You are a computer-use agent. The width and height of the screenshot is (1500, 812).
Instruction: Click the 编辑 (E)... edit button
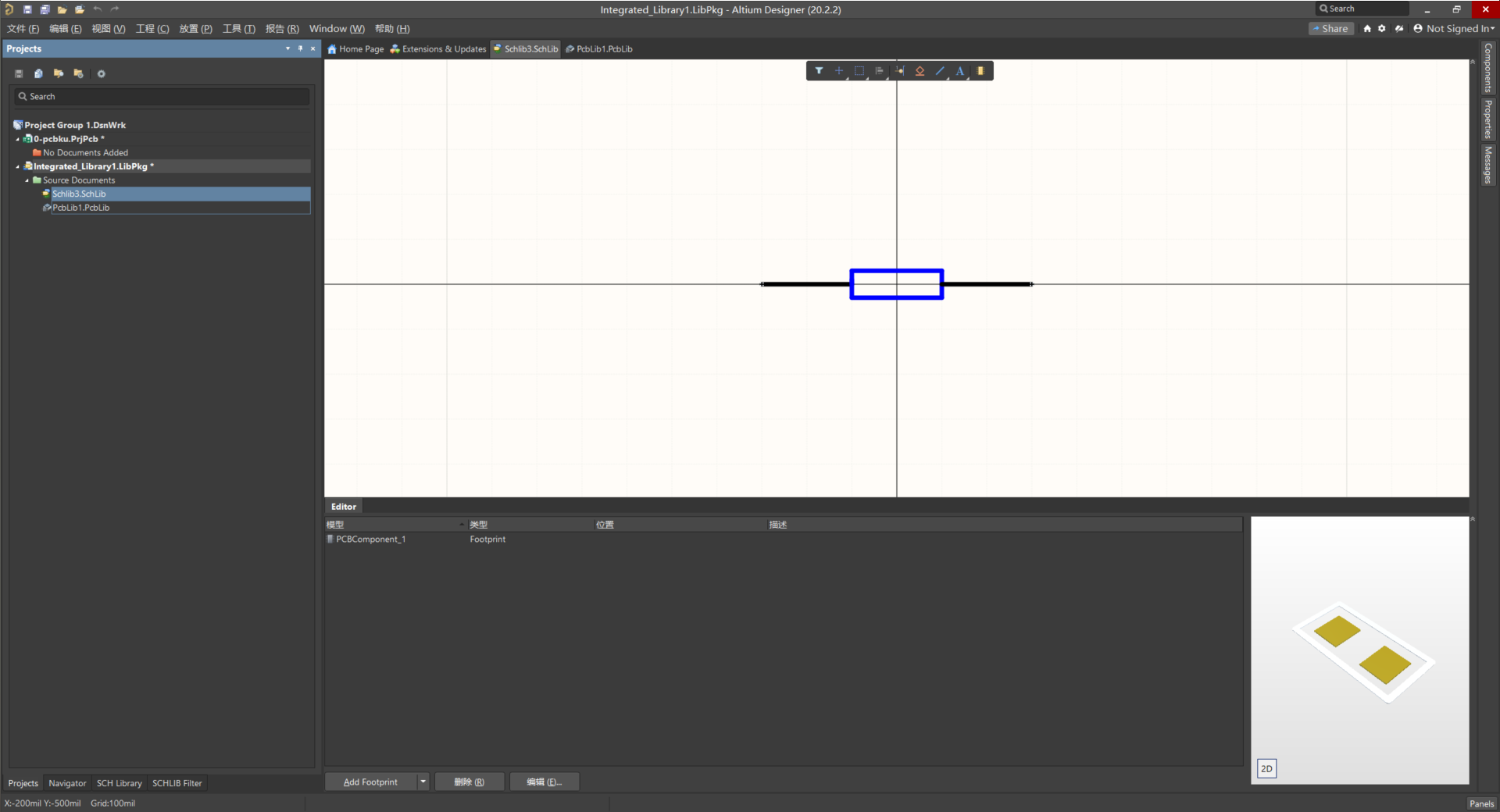[x=545, y=782]
